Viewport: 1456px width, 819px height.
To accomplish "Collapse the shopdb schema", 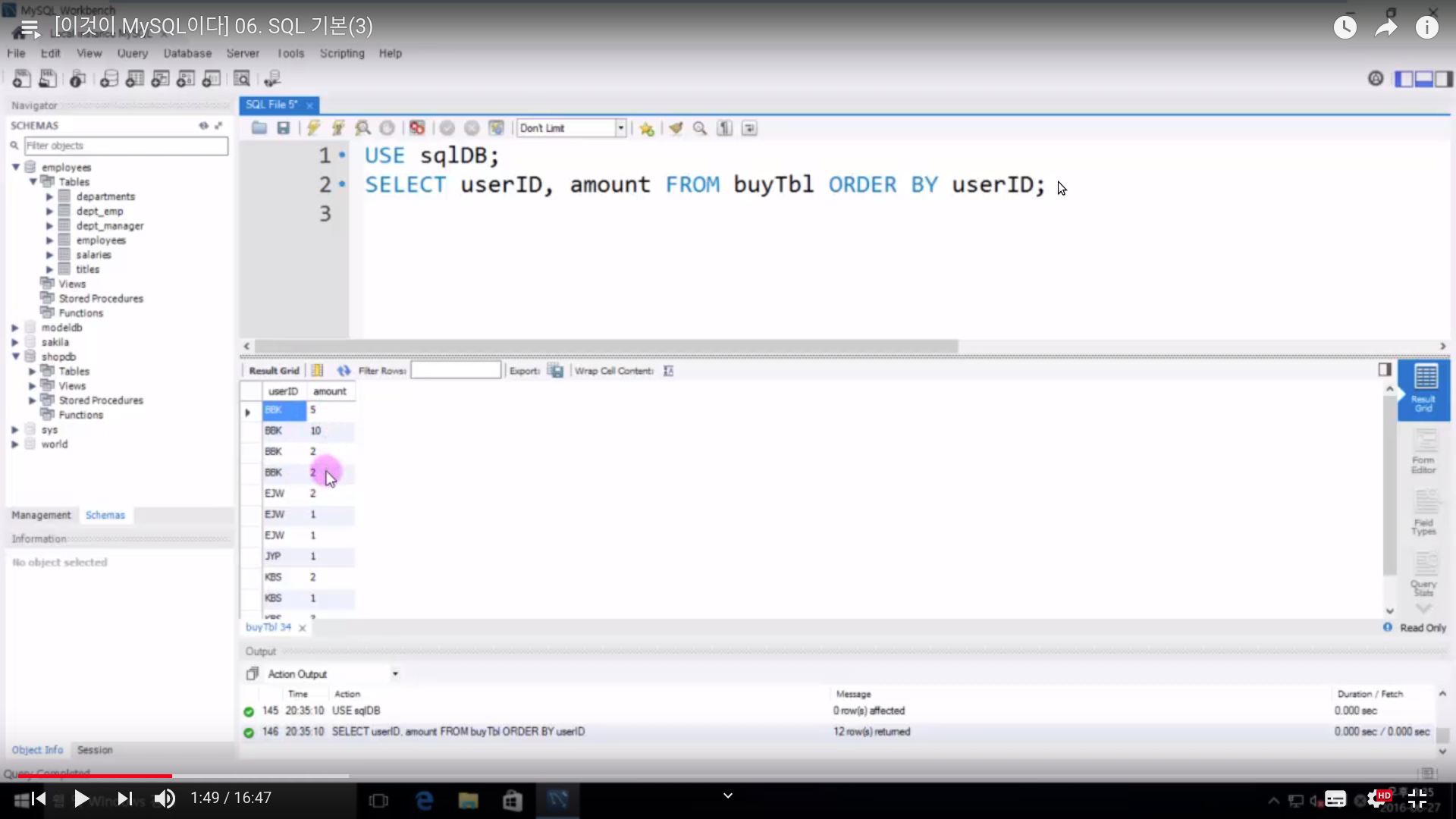I will click(15, 356).
